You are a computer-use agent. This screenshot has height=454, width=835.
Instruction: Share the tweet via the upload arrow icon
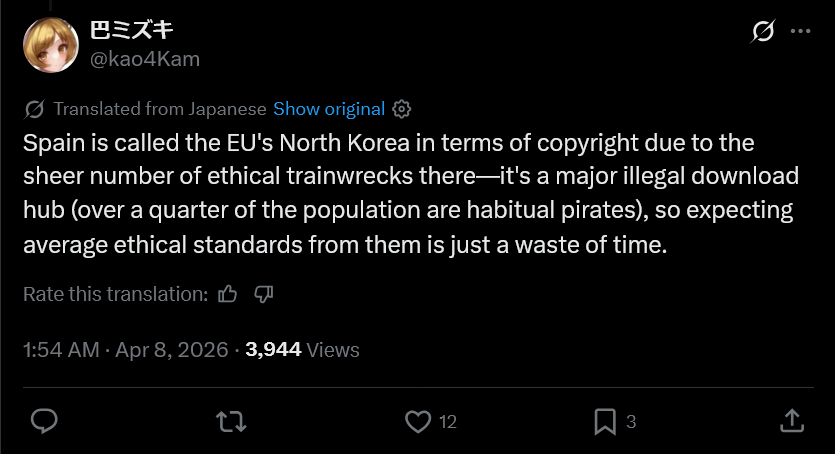[x=791, y=422]
